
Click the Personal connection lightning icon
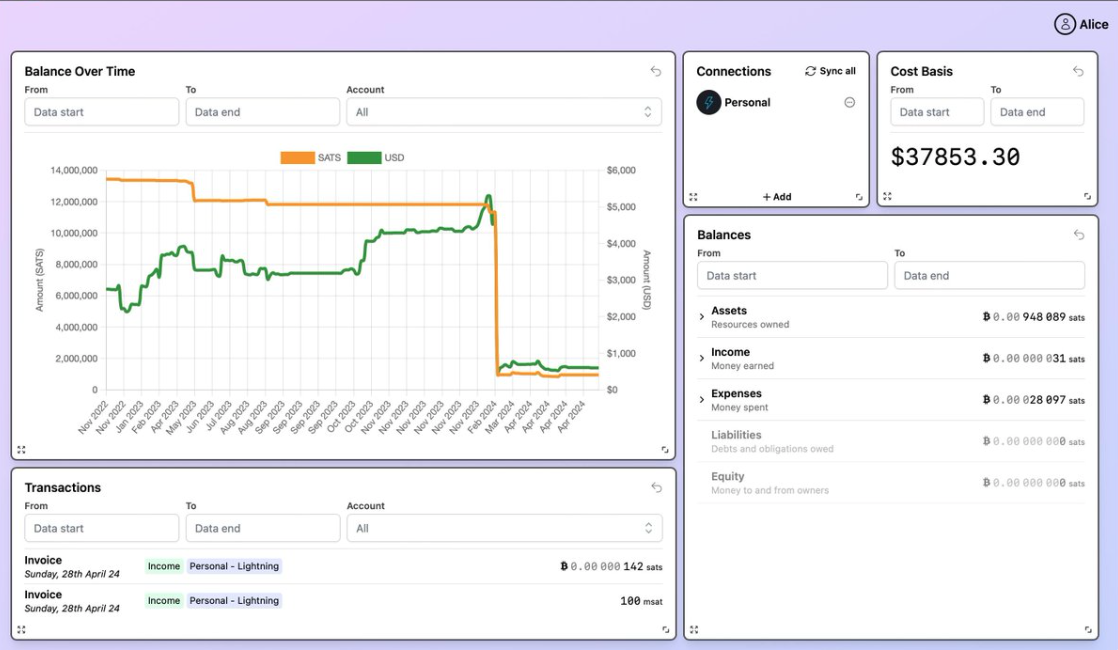[x=709, y=103]
